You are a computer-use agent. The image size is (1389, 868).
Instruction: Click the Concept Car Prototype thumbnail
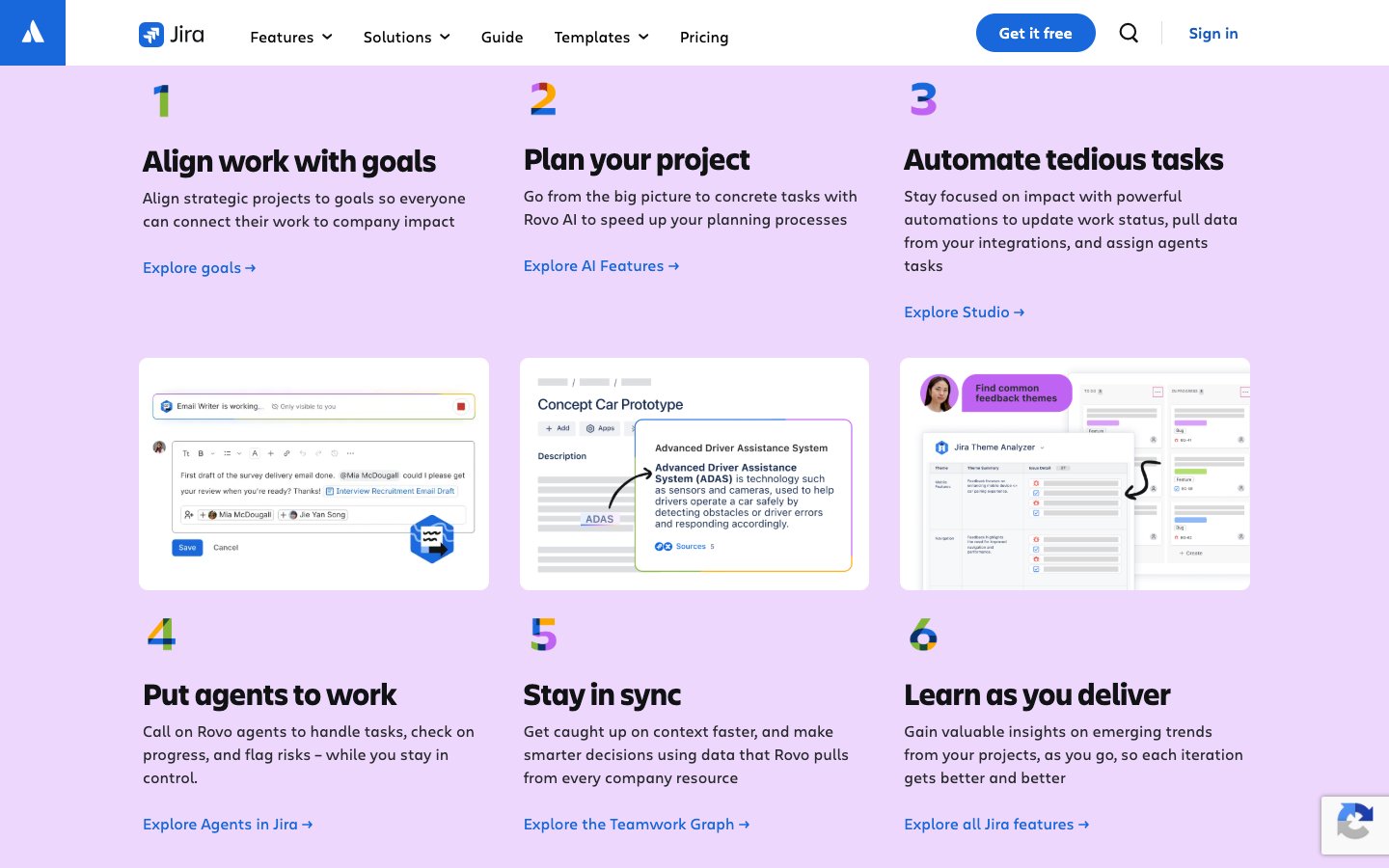(x=694, y=474)
